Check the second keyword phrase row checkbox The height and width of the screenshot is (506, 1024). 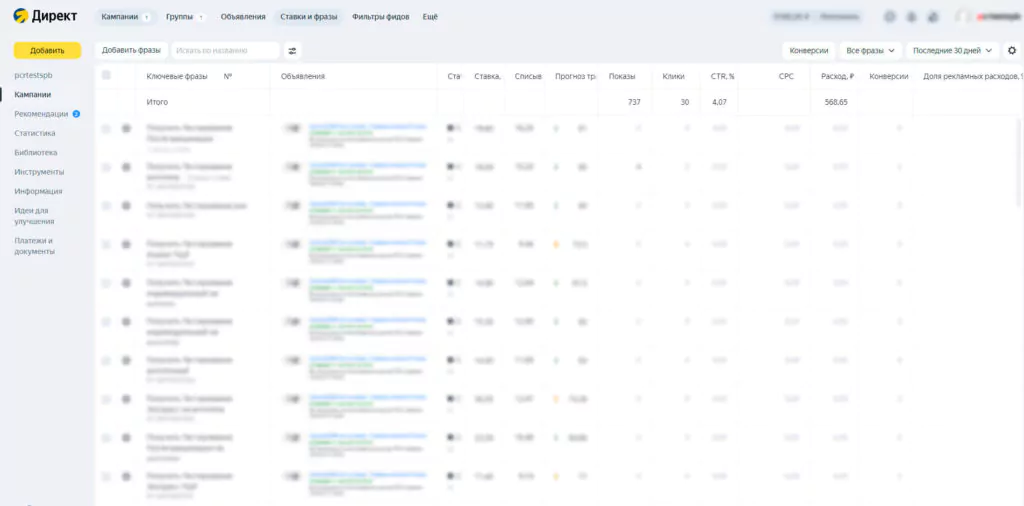pyautogui.click(x=107, y=167)
